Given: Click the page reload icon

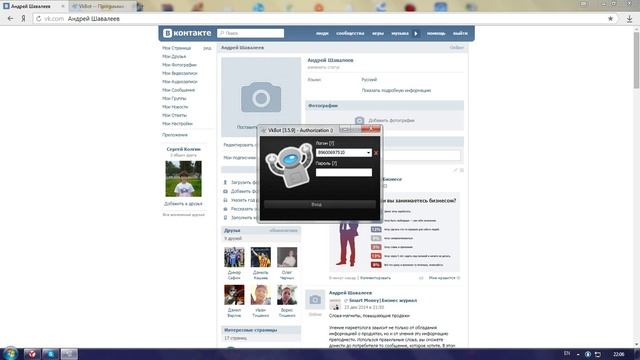Looking at the screenshot, I should coord(39,19).
